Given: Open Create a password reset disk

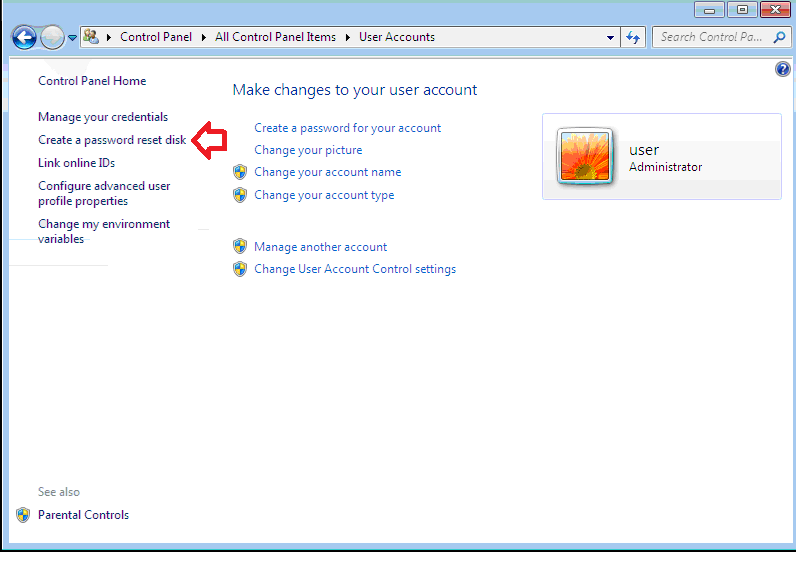Looking at the screenshot, I should (111, 140).
